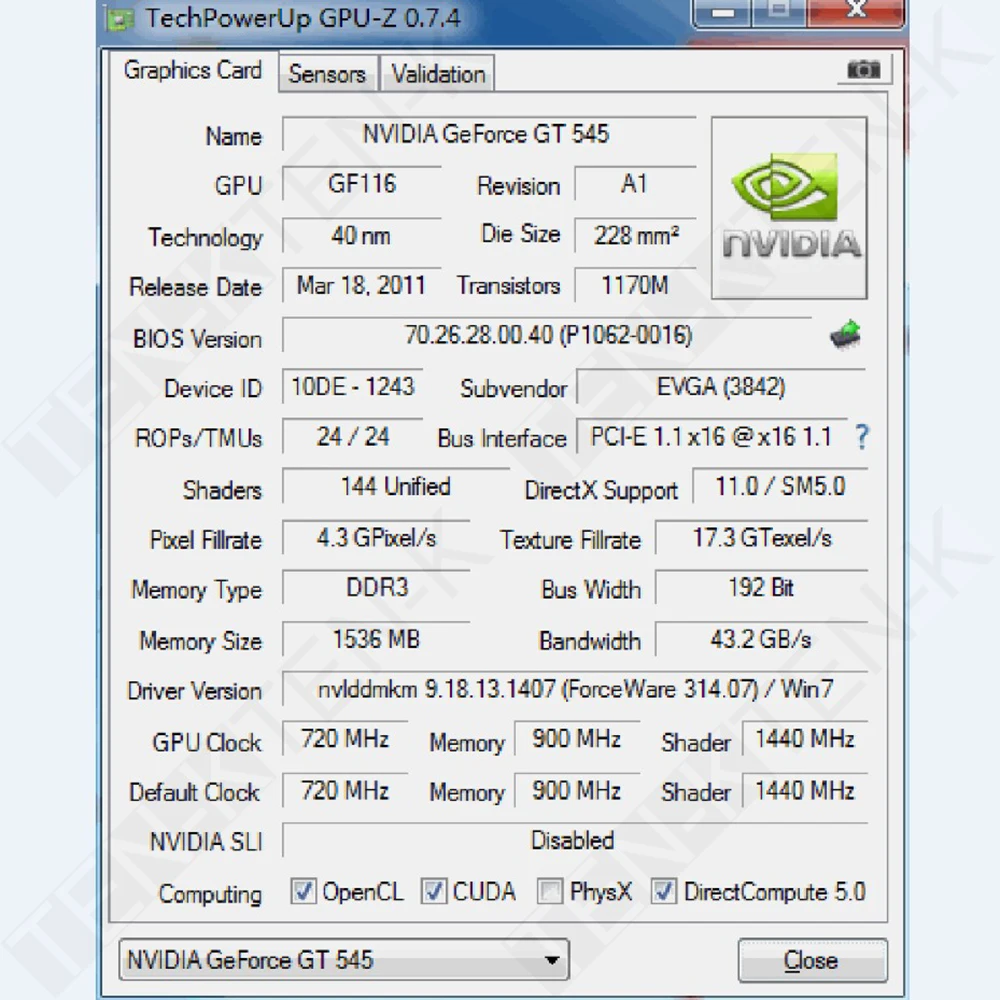Click the Memory Type value DDR3
The width and height of the screenshot is (1000, 1000).
376,587
